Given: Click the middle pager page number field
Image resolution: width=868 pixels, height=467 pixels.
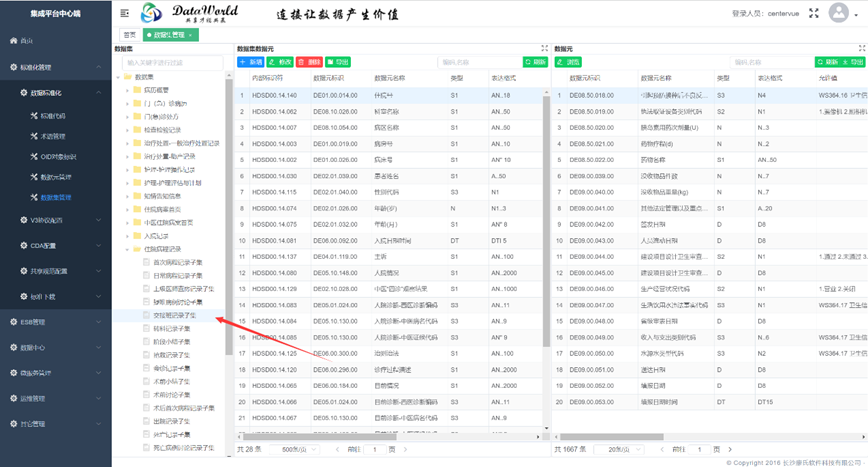Looking at the screenshot, I should [x=375, y=449].
